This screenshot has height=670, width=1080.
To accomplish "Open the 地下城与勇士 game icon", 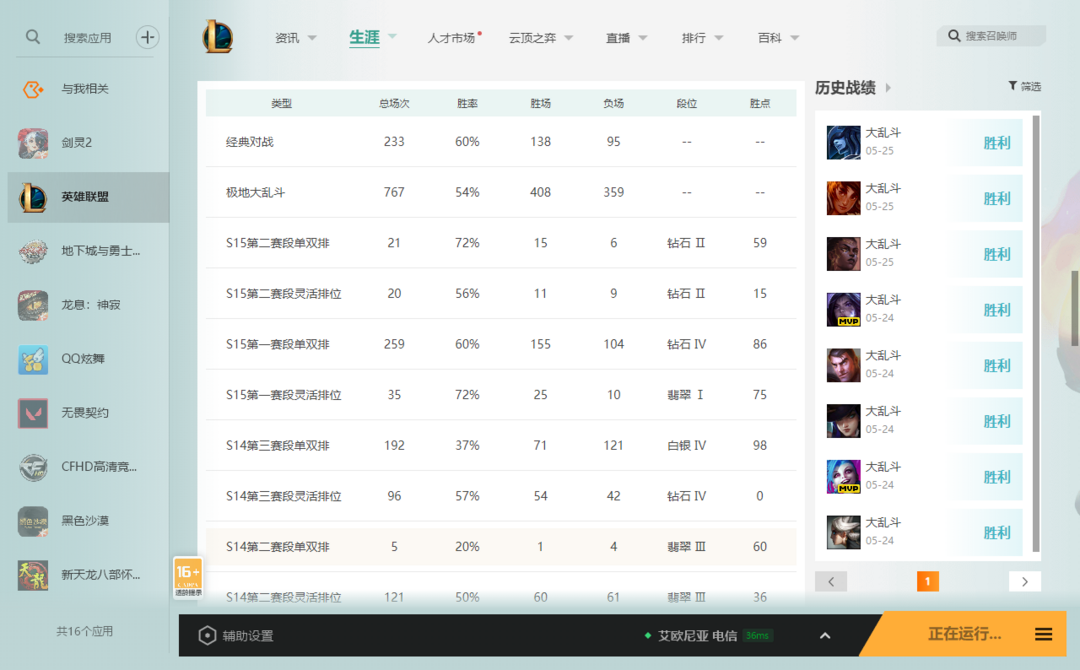I will [33, 251].
